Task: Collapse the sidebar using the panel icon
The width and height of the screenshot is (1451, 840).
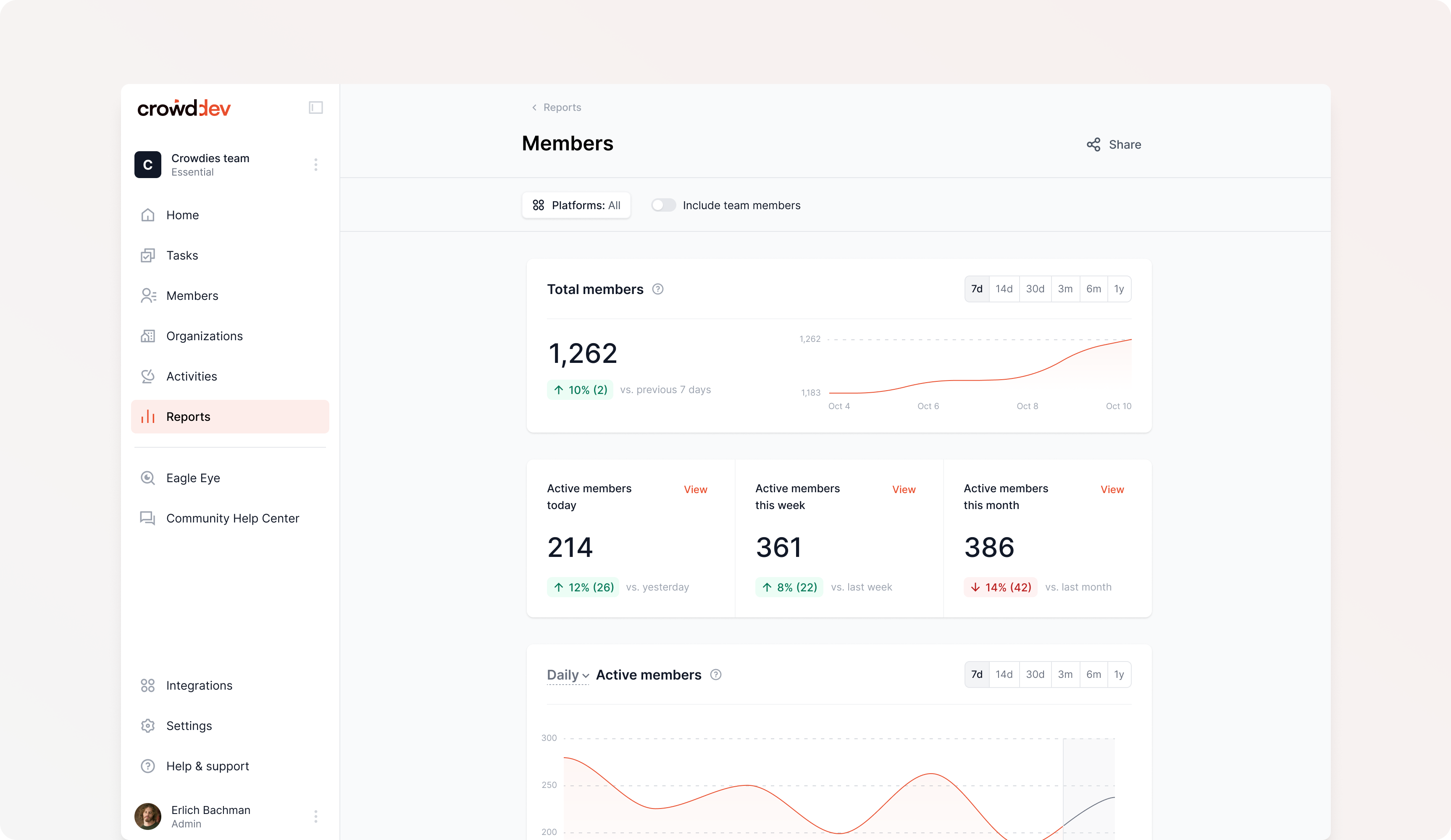Action: 315,108
